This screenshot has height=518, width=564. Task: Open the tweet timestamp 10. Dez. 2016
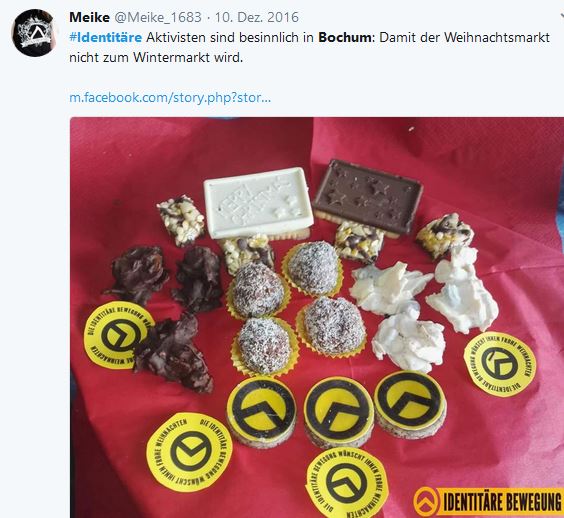tap(257, 17)
